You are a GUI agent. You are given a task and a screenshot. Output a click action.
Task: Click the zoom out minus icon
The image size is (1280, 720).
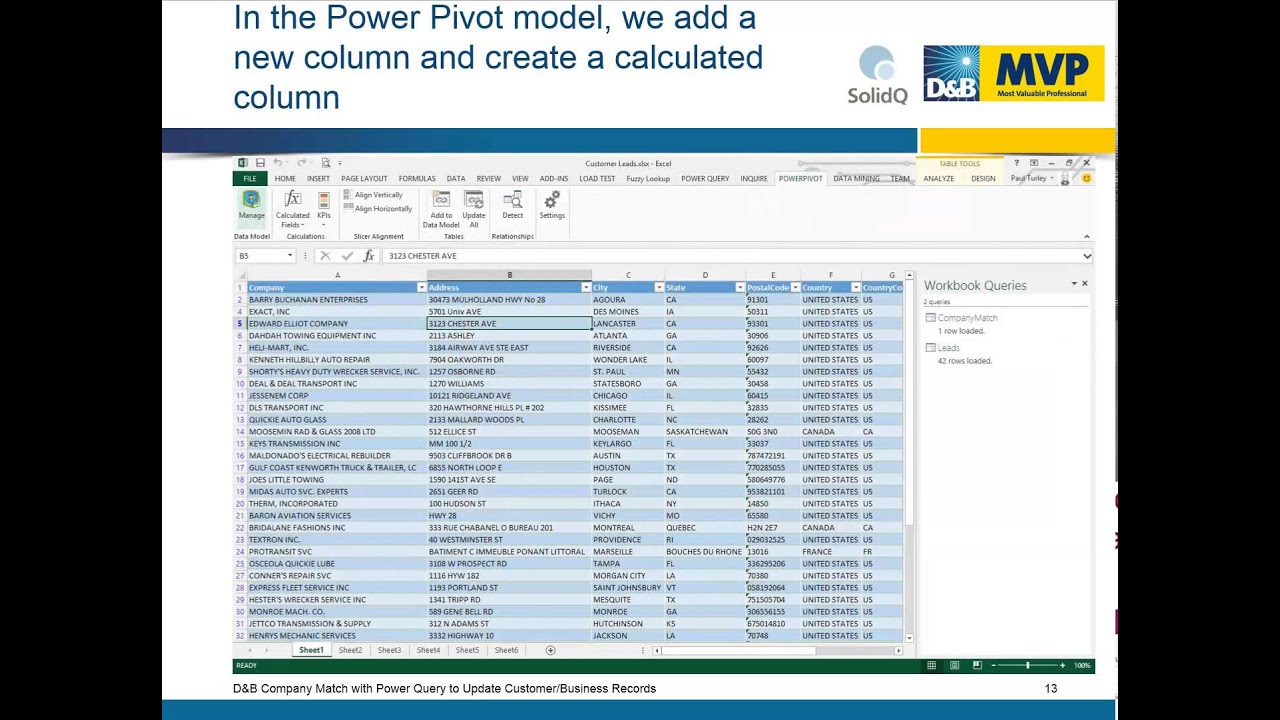pos(994,666)
